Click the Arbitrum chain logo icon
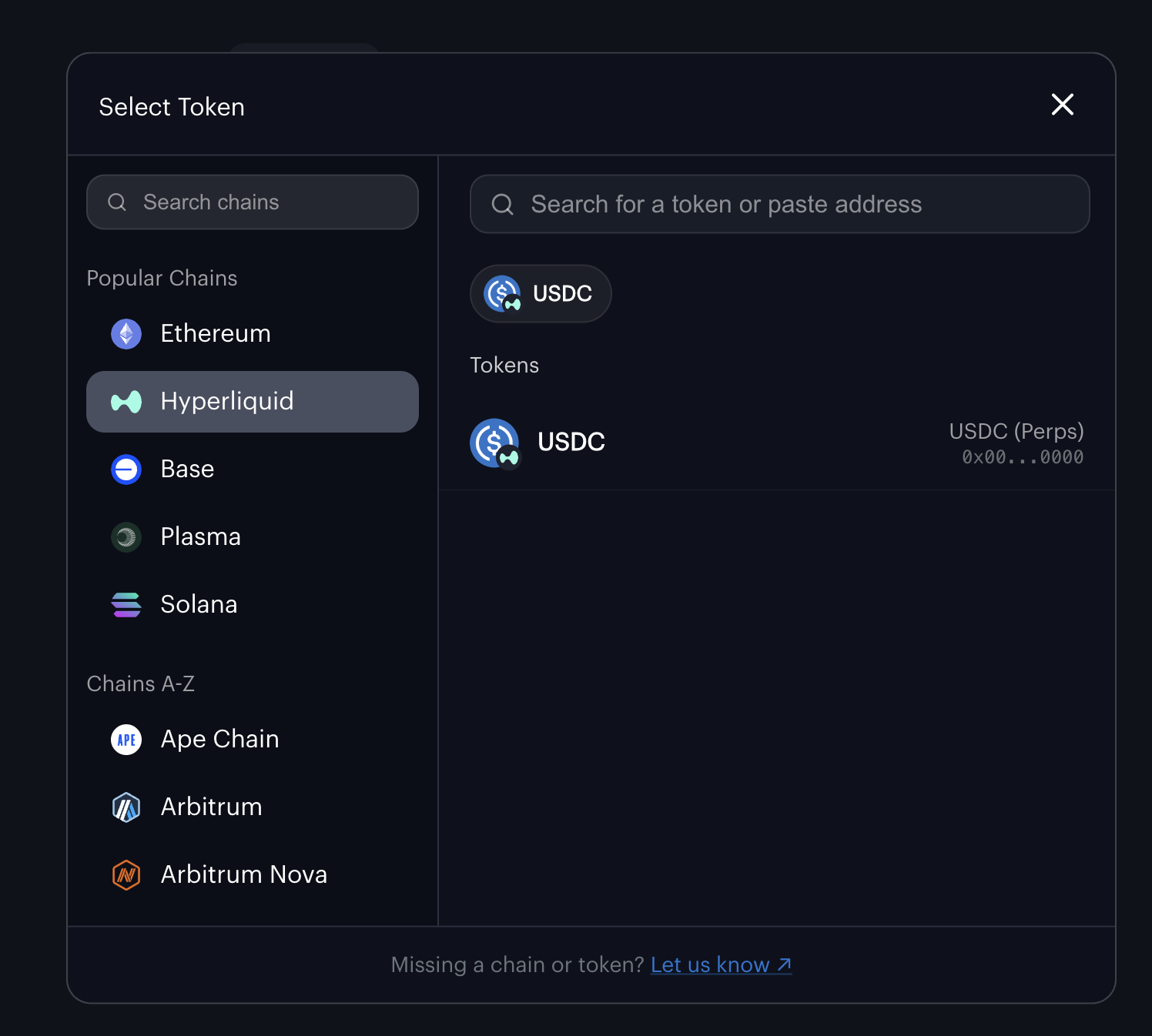Viewport: 1152px width, 1036px height. pyautogui.click(x=126, y=807)
